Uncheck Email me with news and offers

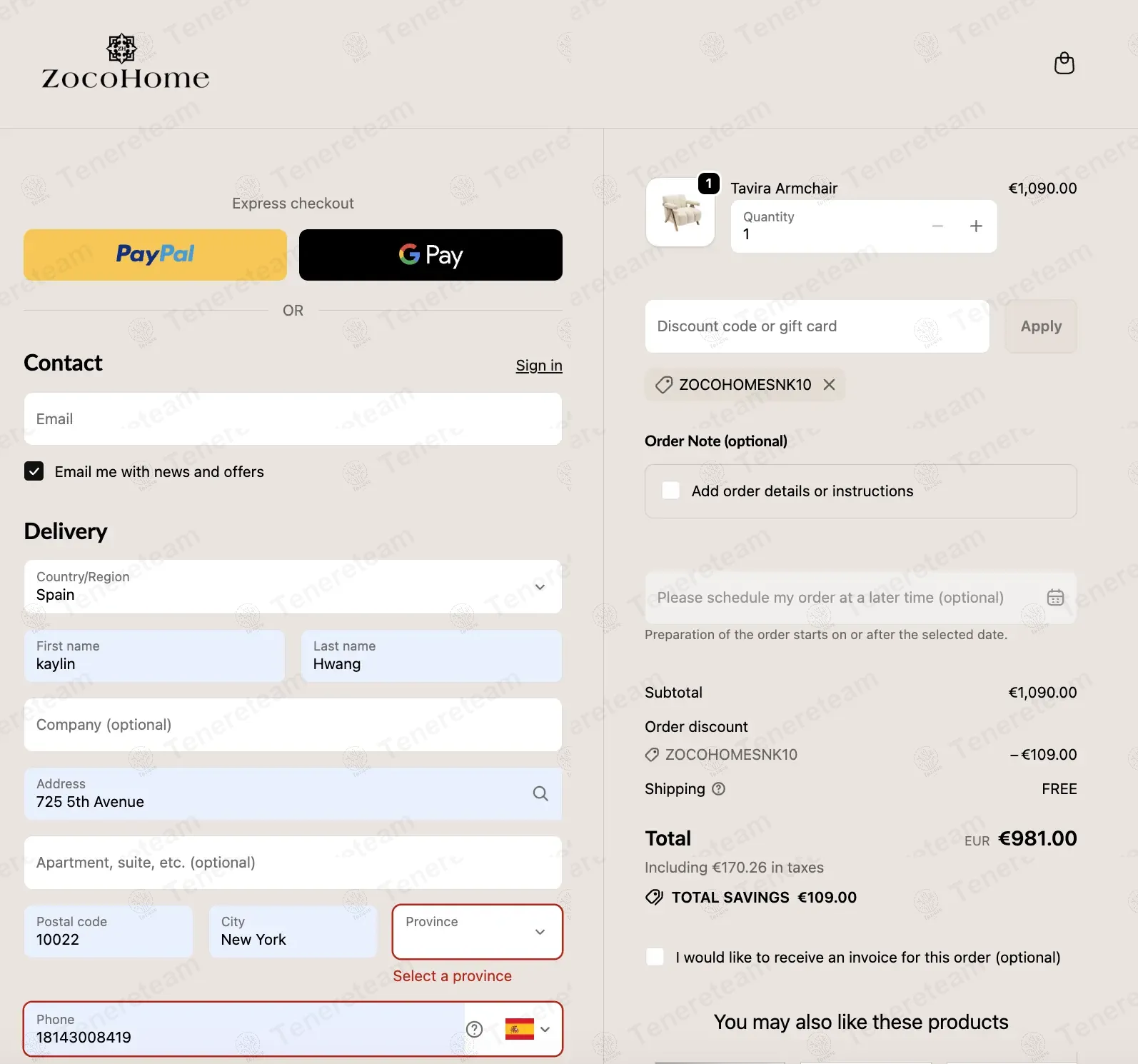[x=34, y=471]
